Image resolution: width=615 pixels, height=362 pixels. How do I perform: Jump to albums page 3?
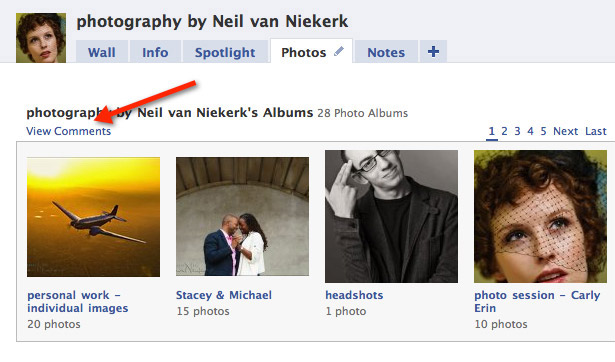(x=517, y=131)
